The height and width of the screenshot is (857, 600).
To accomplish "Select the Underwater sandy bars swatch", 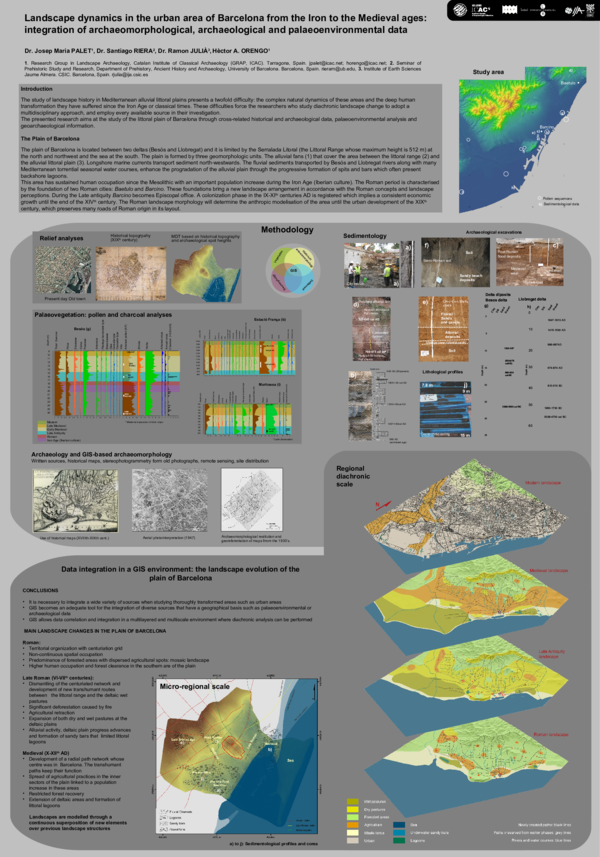I will point(399,833).
